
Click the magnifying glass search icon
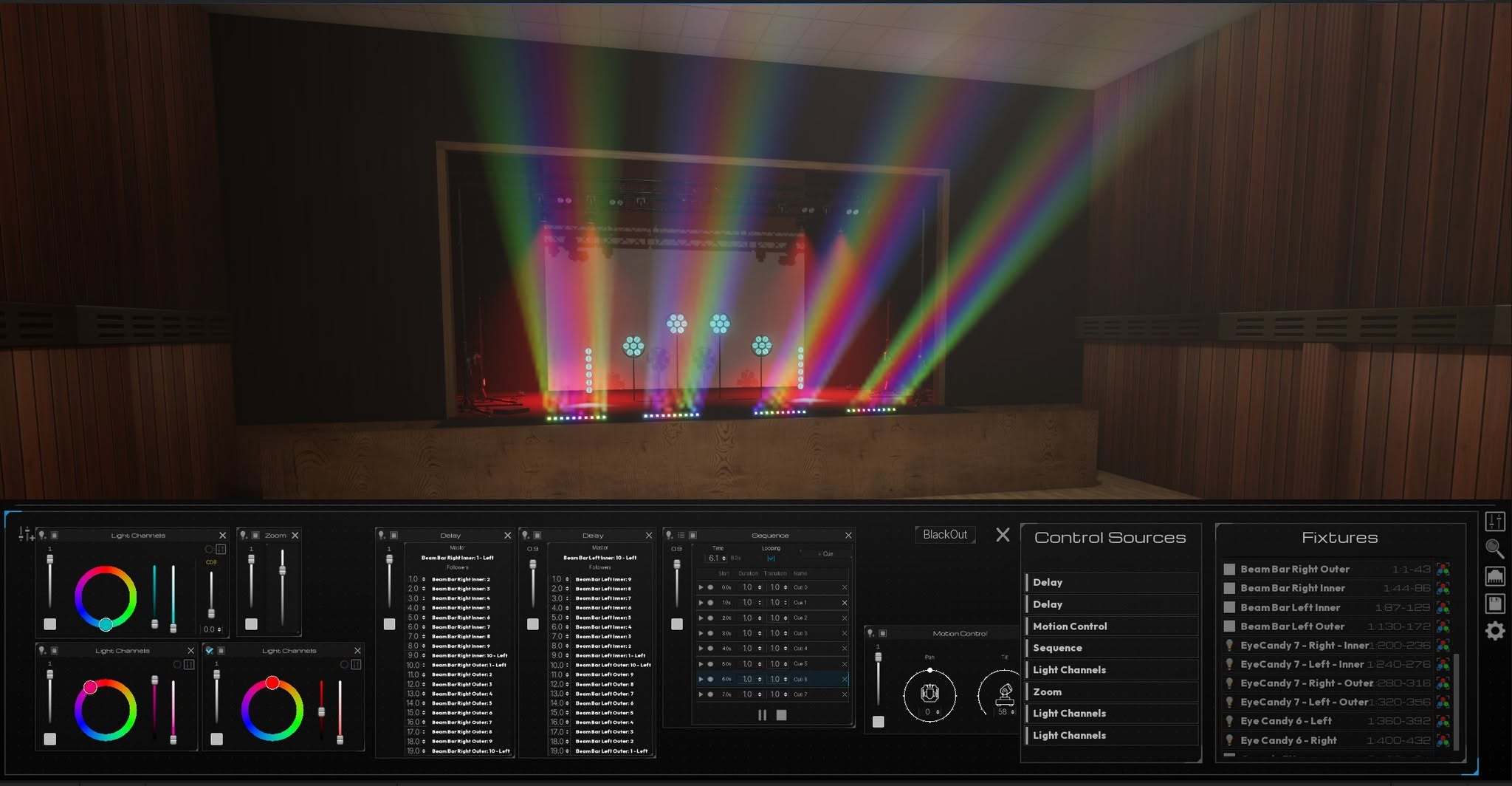point(1495,549)
